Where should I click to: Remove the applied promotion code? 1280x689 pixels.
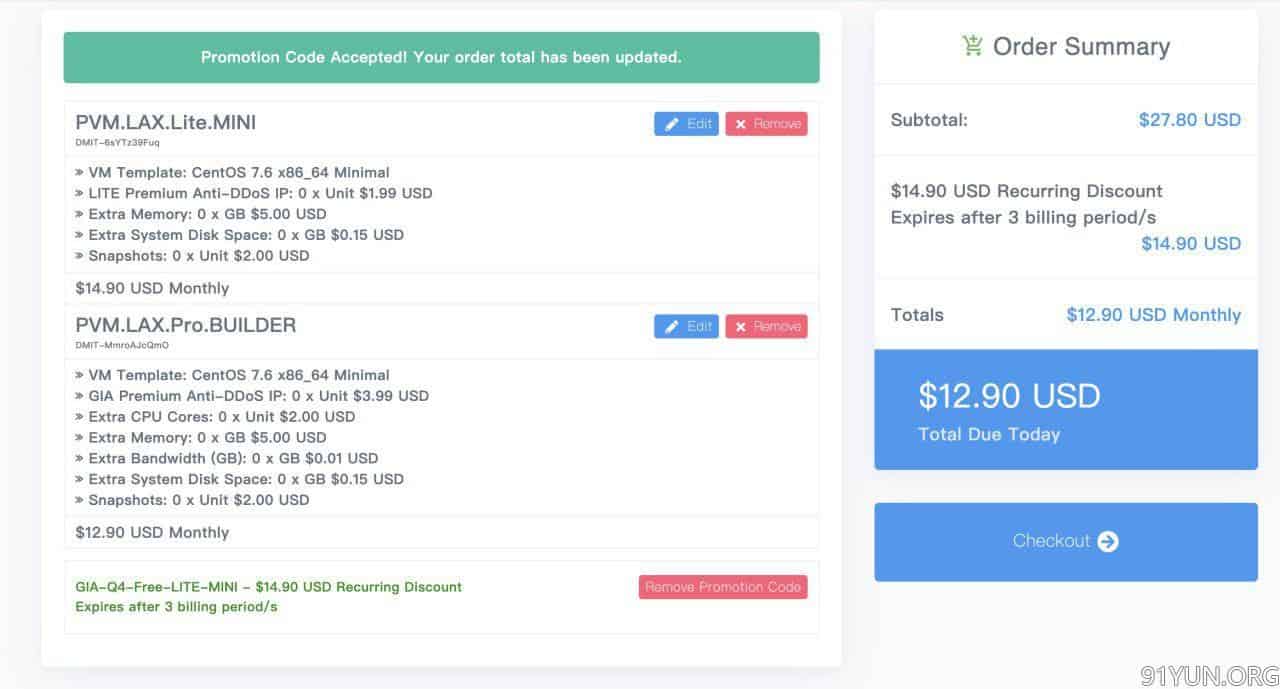point(723,587)
